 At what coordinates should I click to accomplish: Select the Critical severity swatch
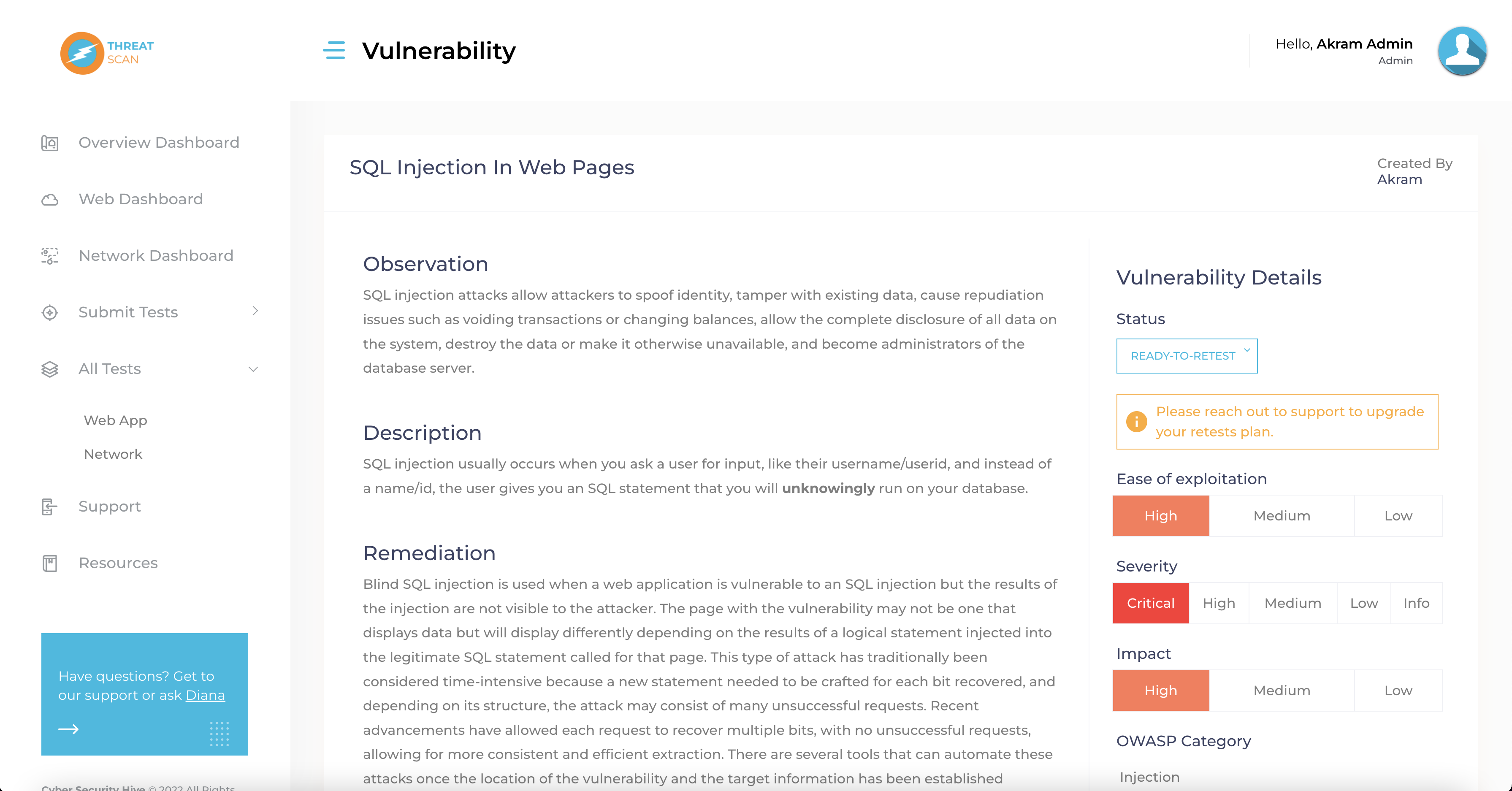pyautogui.click(x=1150, y=603)
